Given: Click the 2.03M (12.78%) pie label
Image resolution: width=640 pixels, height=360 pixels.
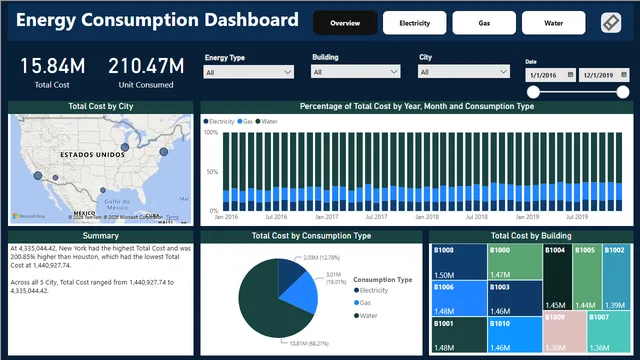Looking at the screenshot, I should [322, 258].
